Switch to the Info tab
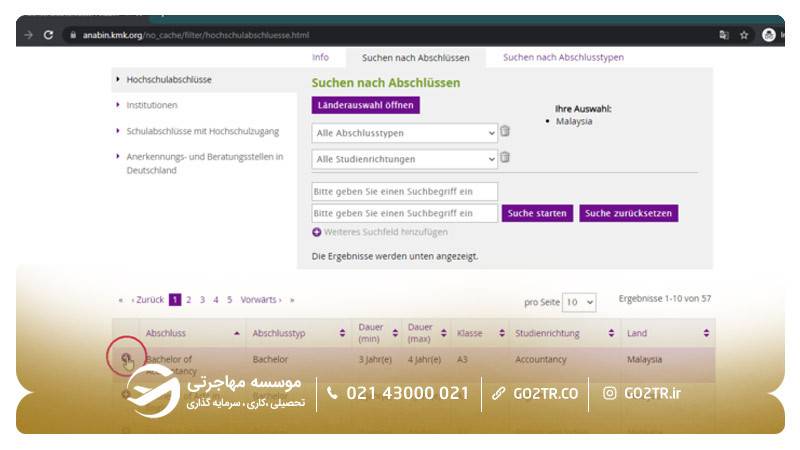 [x=320, y=57]
